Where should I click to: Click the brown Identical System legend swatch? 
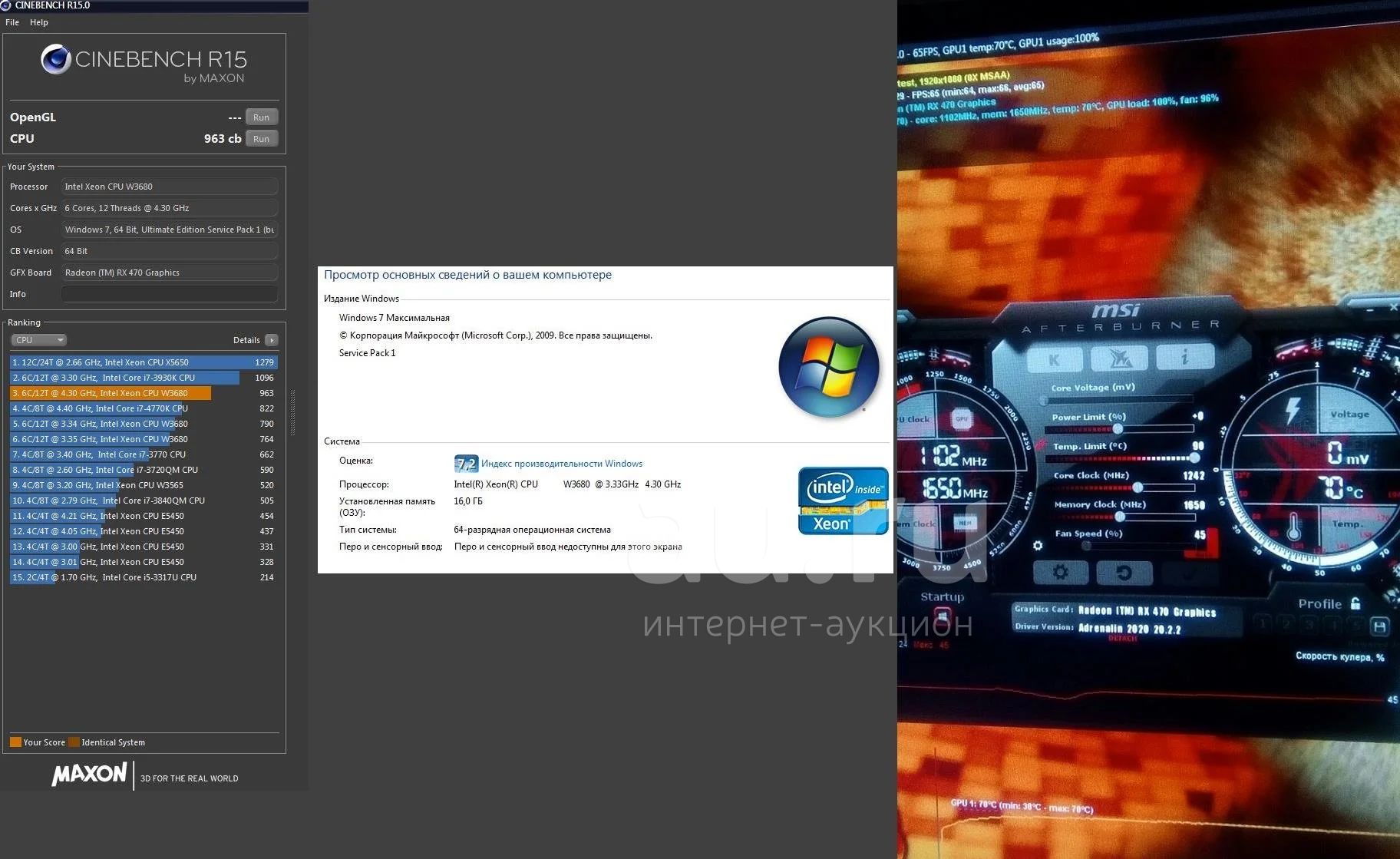pos(74,742)
